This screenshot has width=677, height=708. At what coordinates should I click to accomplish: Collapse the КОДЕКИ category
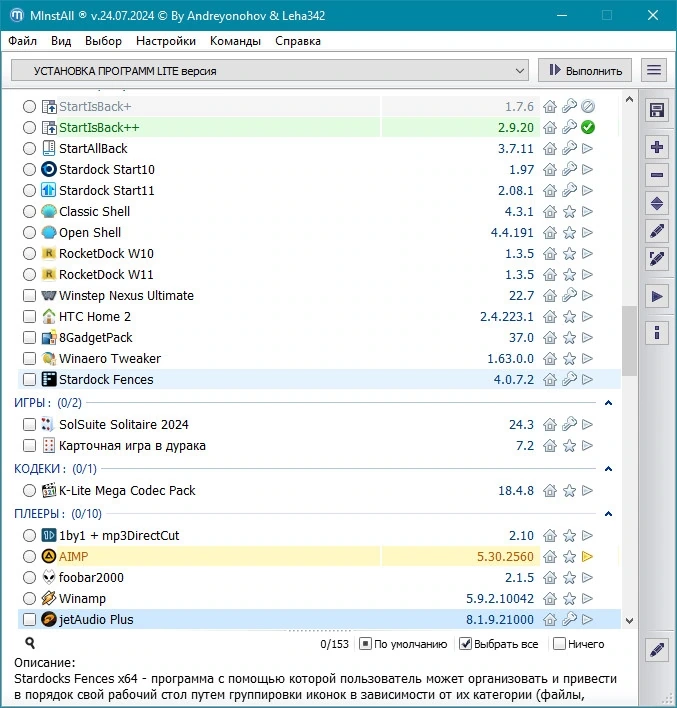click(608, 469)
